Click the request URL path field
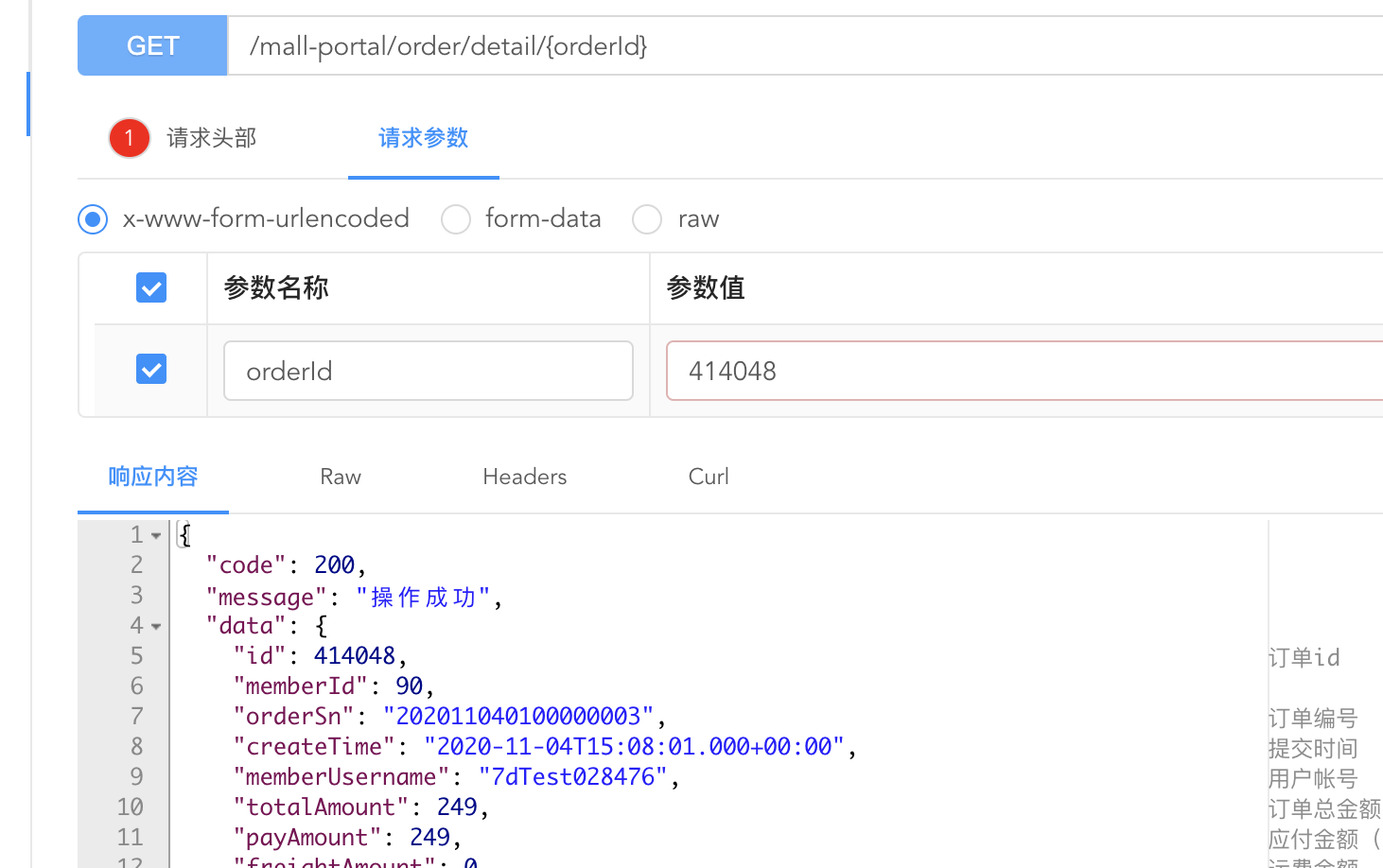This screenshot has width=1383, height=868. pos(805,45)
